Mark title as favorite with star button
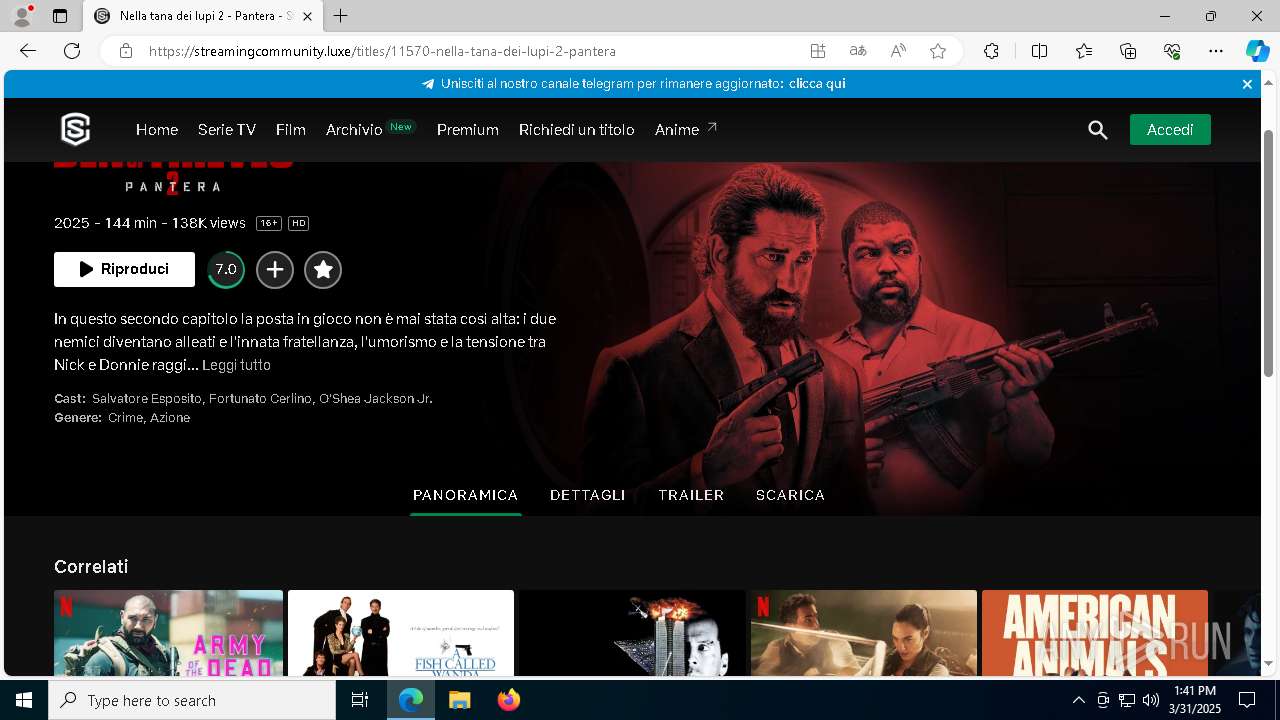1280x720 pixels. [323, 269]
